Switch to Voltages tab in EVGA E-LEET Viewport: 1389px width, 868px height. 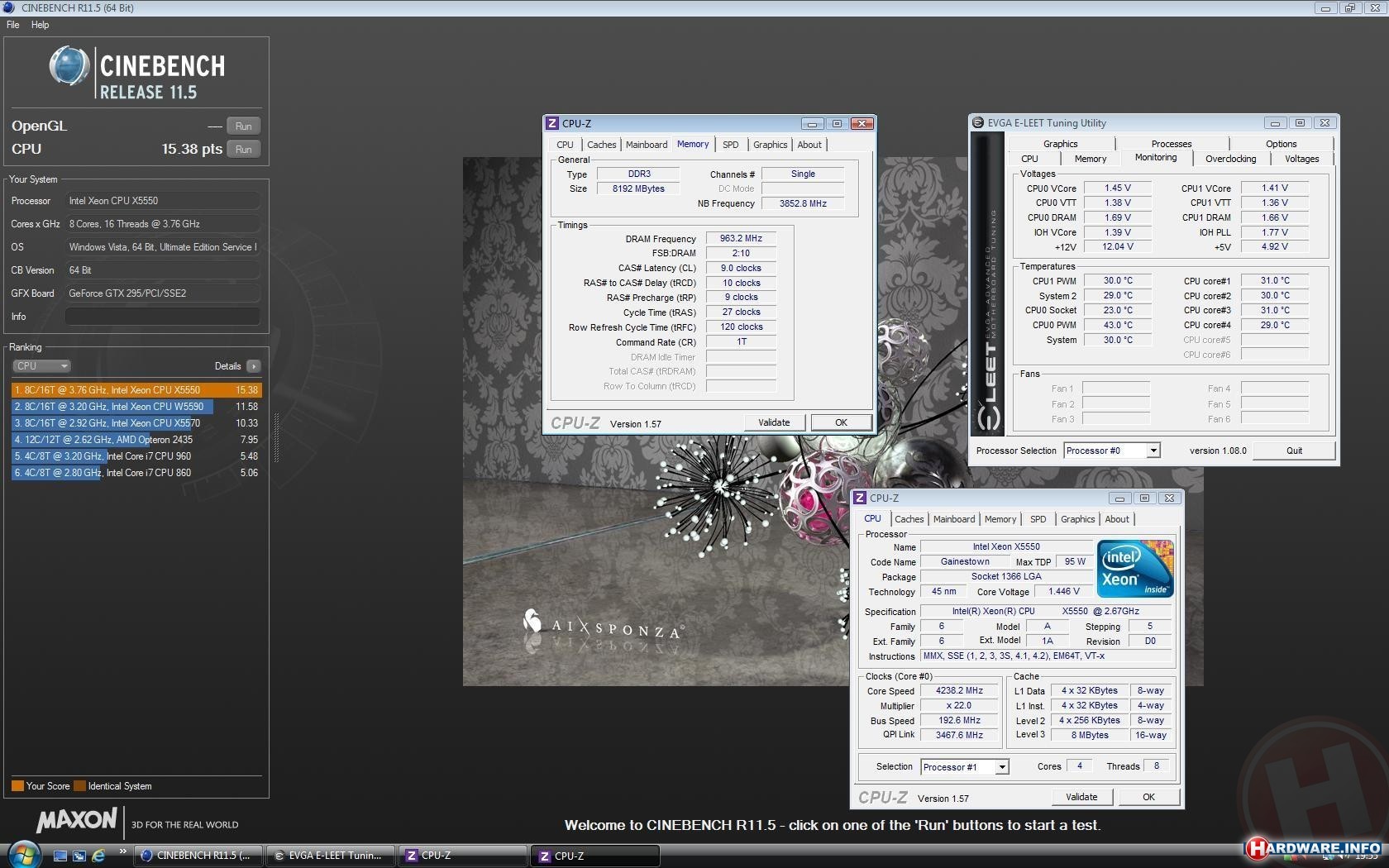tap(1301, 159)
